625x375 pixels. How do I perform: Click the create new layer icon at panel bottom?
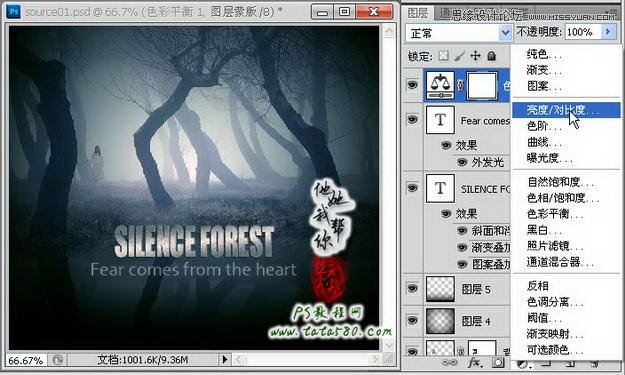(571, 363)
